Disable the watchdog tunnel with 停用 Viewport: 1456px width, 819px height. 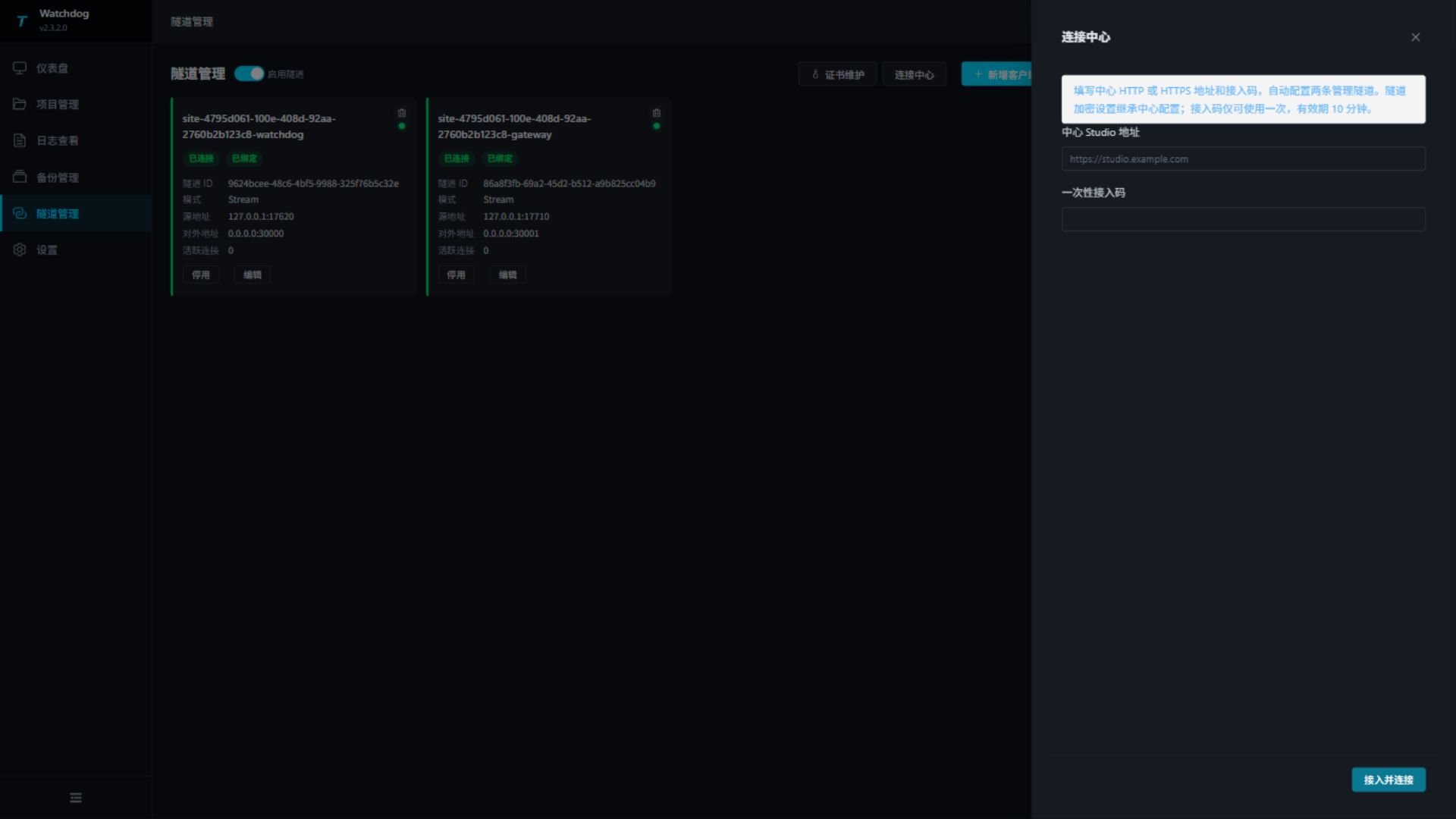(x=201, y=275)
